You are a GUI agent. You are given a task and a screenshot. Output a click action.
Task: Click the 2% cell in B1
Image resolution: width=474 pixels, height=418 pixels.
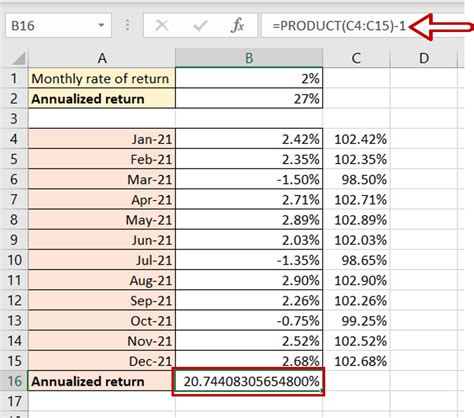(x=249, y=79)
